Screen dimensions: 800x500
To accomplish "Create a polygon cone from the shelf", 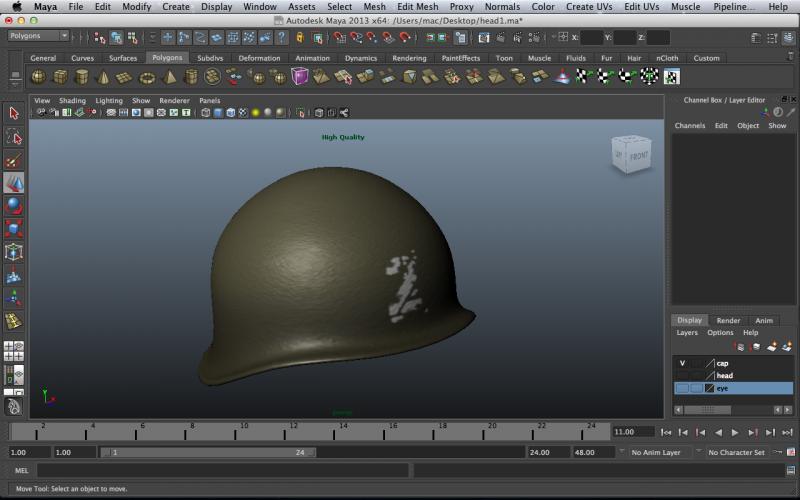I will click(x=103, y=77).
